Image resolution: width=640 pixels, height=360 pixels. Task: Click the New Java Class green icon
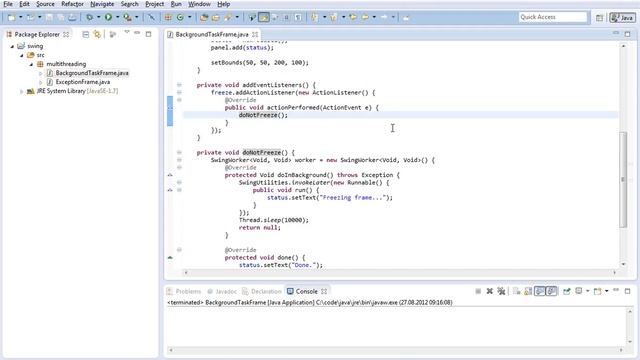point(180,17)
